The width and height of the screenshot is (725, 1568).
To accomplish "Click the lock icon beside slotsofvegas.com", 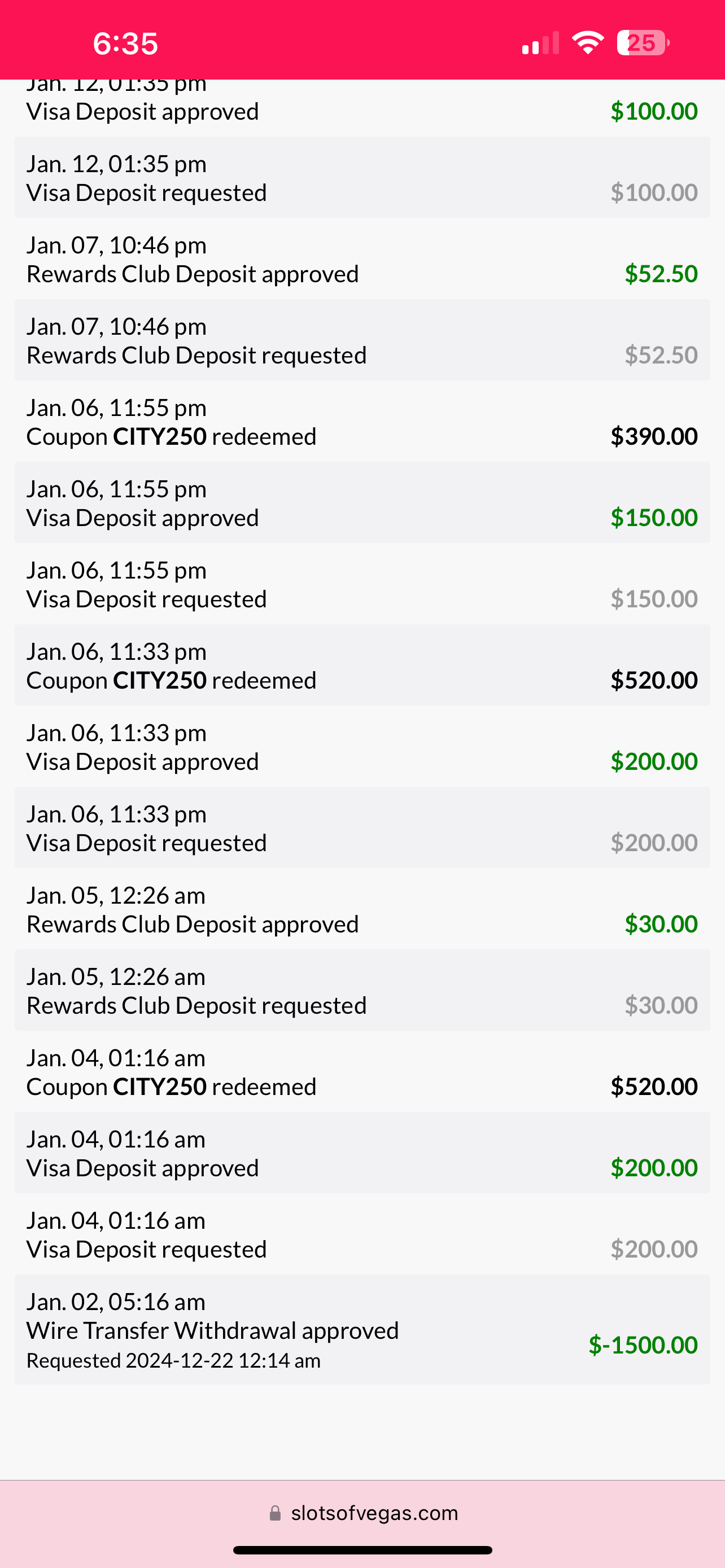I will [x=275, y=1513].
